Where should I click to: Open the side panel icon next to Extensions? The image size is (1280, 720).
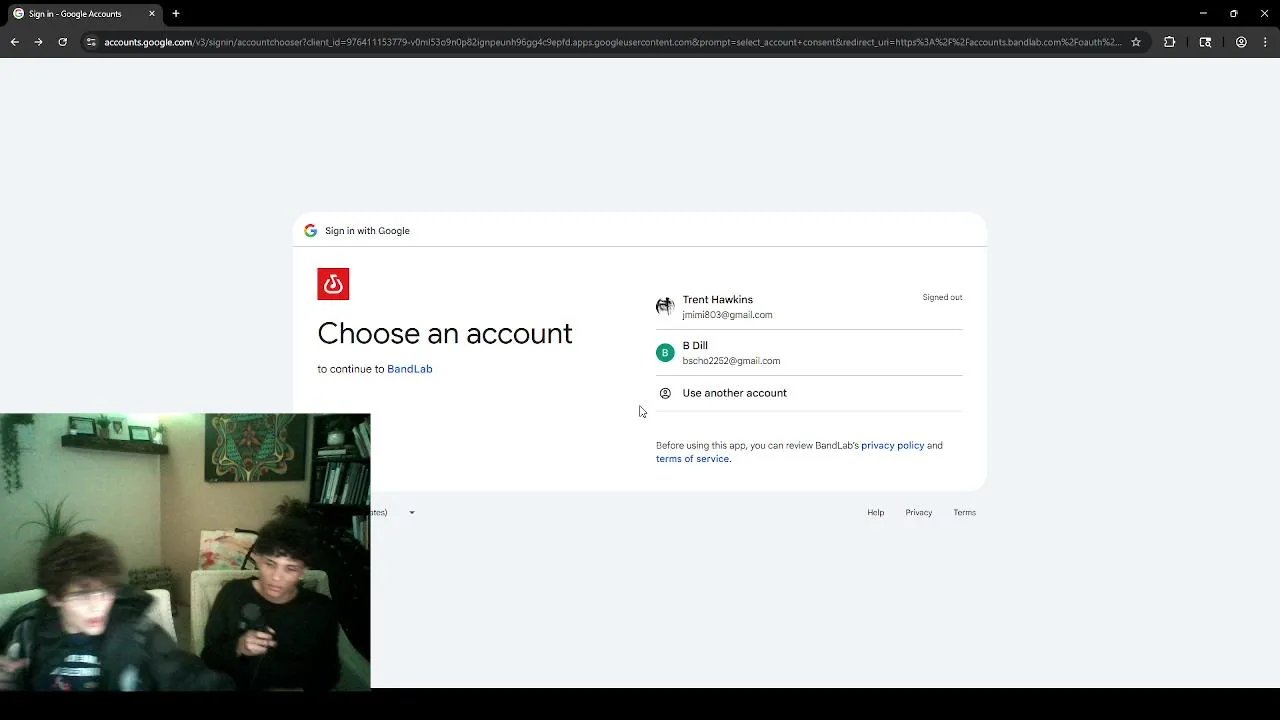click(1205, 42)
